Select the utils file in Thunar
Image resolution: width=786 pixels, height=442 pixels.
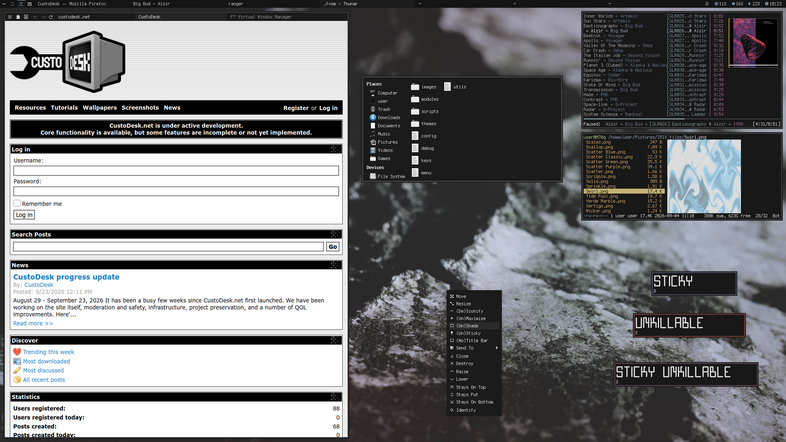pyautogui.click(x=455, y=87)
